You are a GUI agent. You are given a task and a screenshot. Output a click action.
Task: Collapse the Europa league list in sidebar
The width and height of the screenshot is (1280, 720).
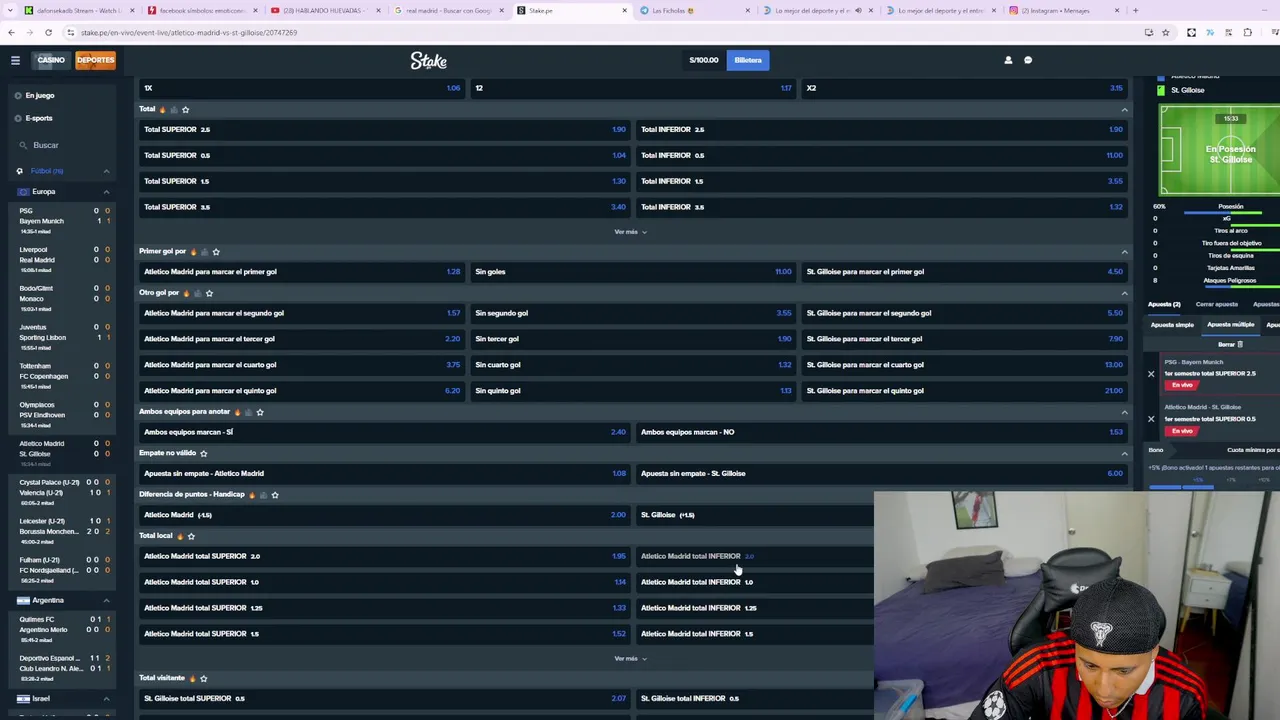[106, 192]
